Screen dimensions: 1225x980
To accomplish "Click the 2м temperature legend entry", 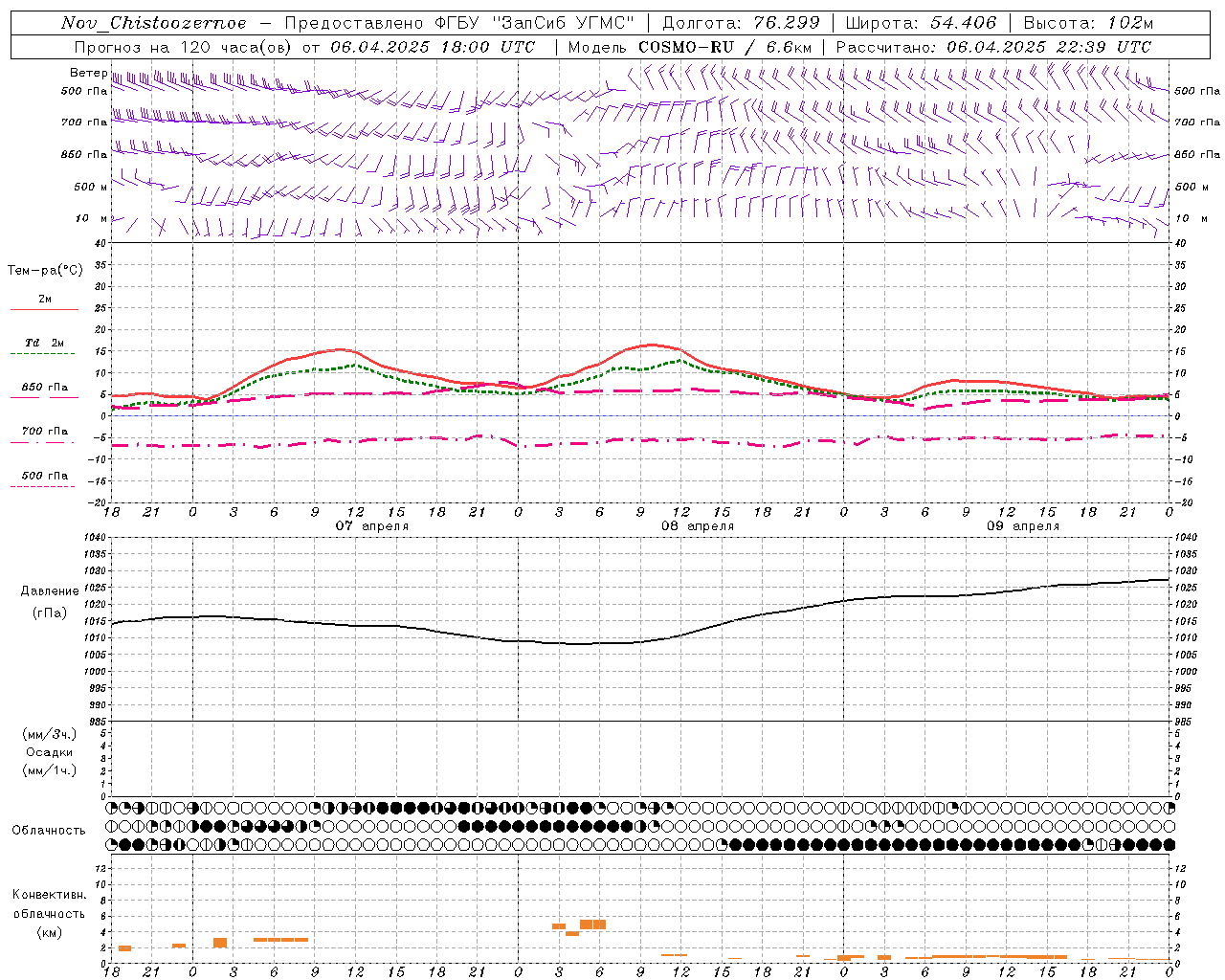I will [x=45, y=300].
